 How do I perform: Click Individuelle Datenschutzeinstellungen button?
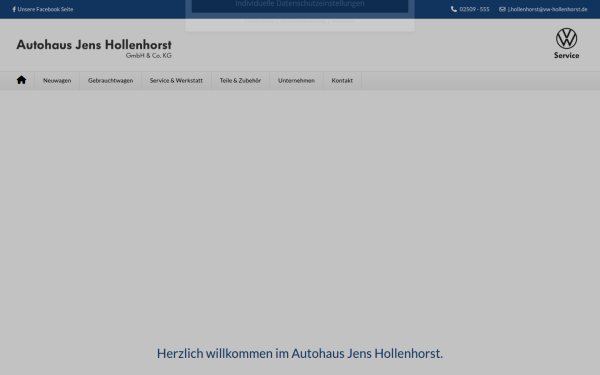pos(300,5)
